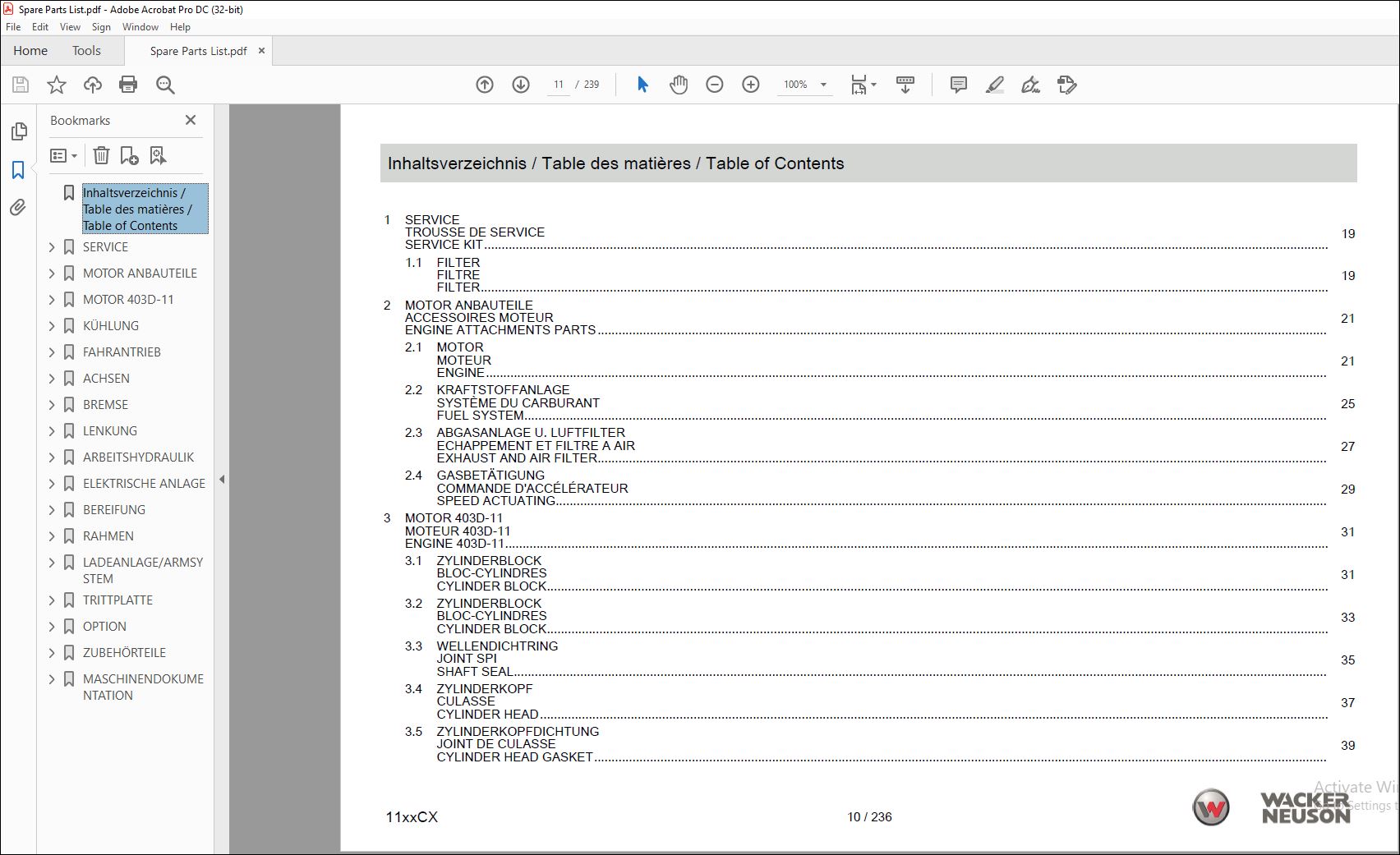Jump to TRITTPLATTE bookmark

pos(117,600)
